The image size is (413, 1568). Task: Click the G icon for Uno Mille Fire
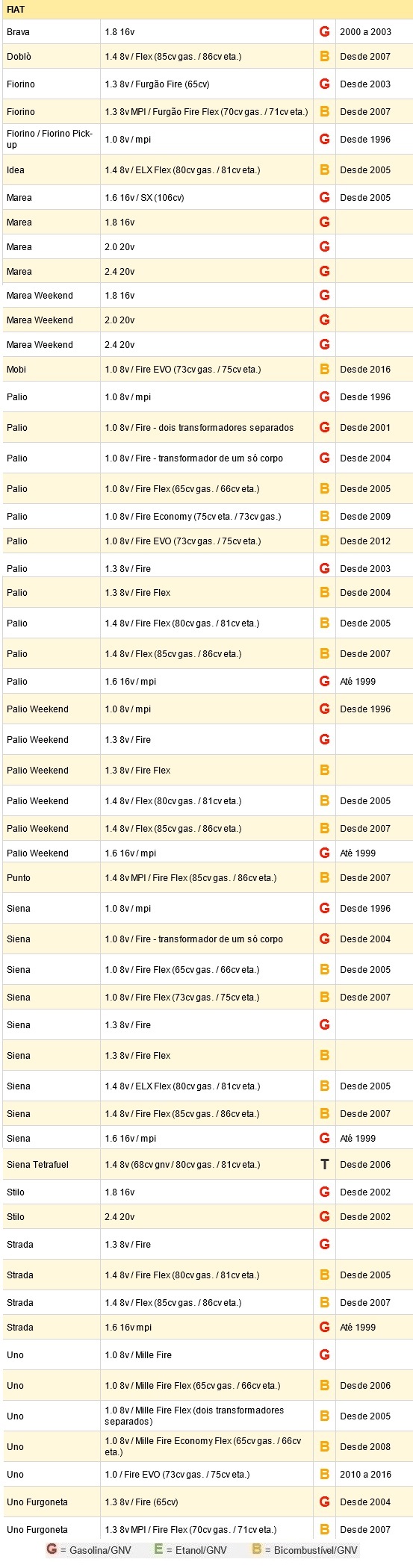click(x=324, y=1354)
